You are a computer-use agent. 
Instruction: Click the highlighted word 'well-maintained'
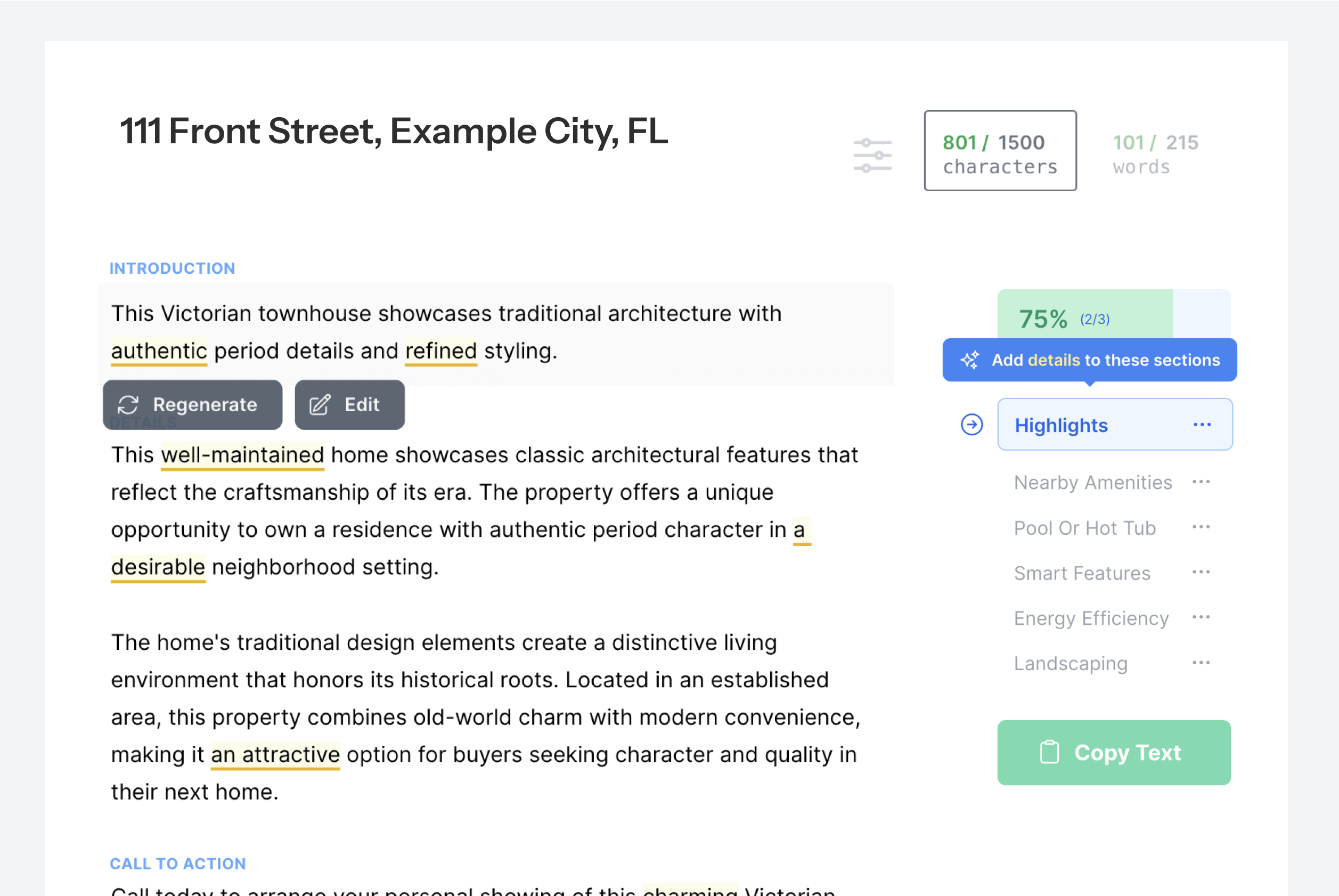click(x=242, y=455)
